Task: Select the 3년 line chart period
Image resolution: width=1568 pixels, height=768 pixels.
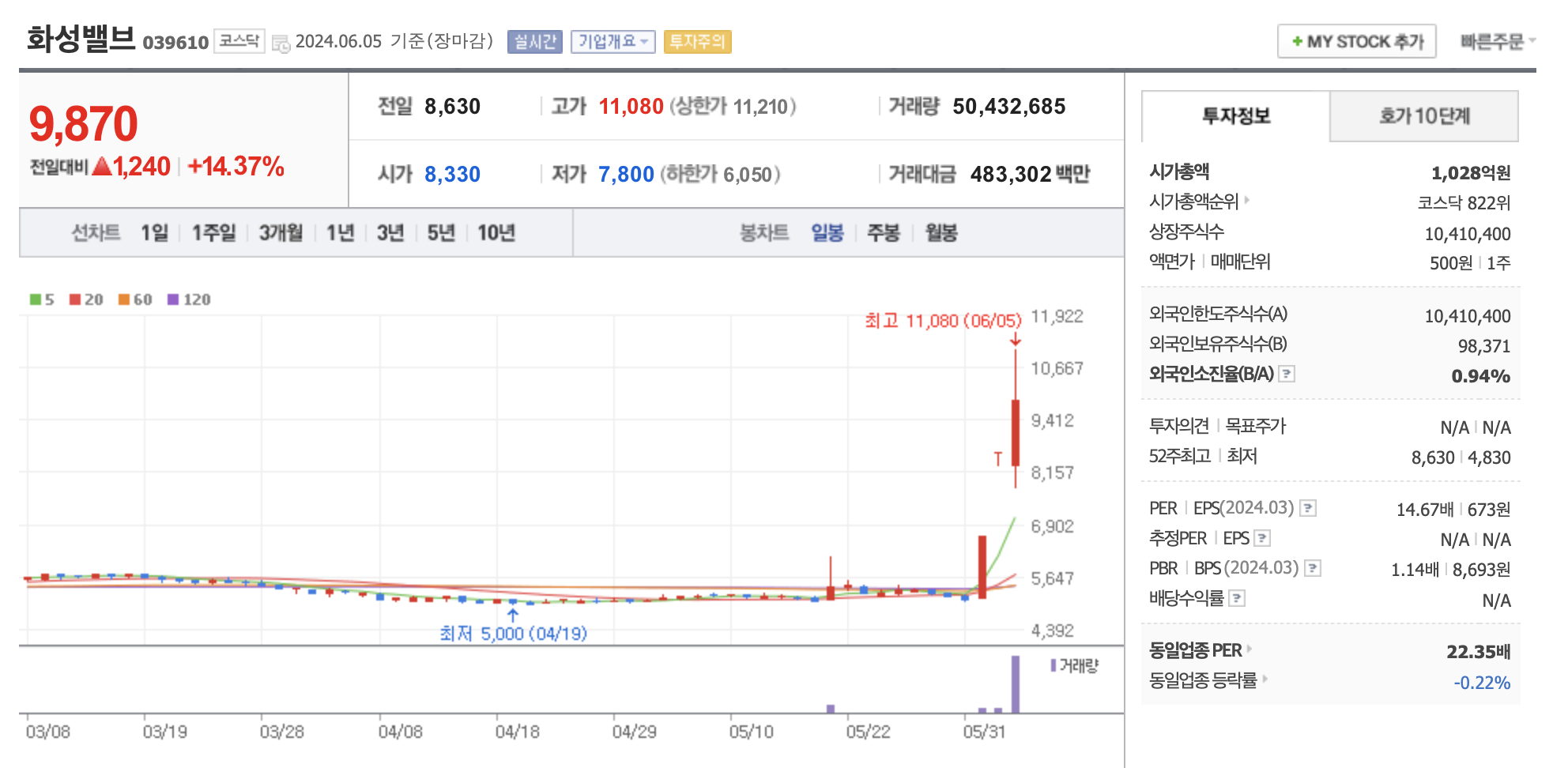Action: click(x=390, y=233)
